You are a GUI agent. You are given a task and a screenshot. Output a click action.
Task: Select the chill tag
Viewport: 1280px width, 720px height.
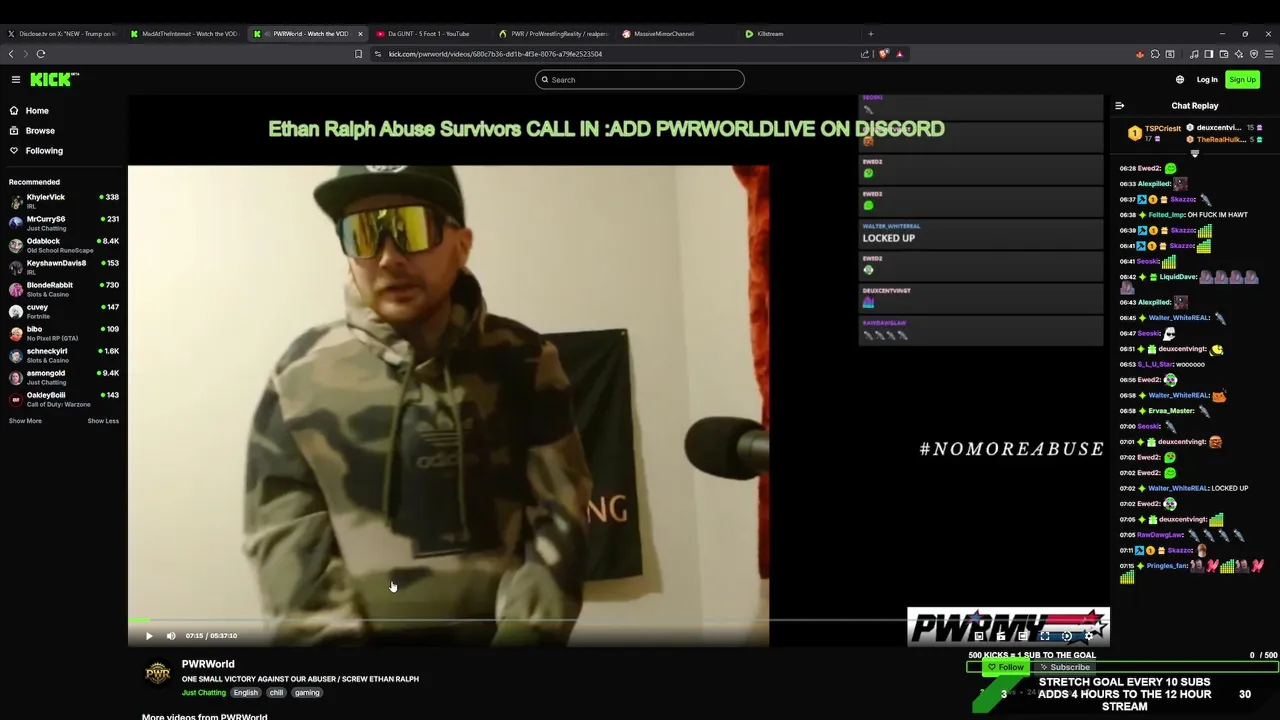pos(276,692)
